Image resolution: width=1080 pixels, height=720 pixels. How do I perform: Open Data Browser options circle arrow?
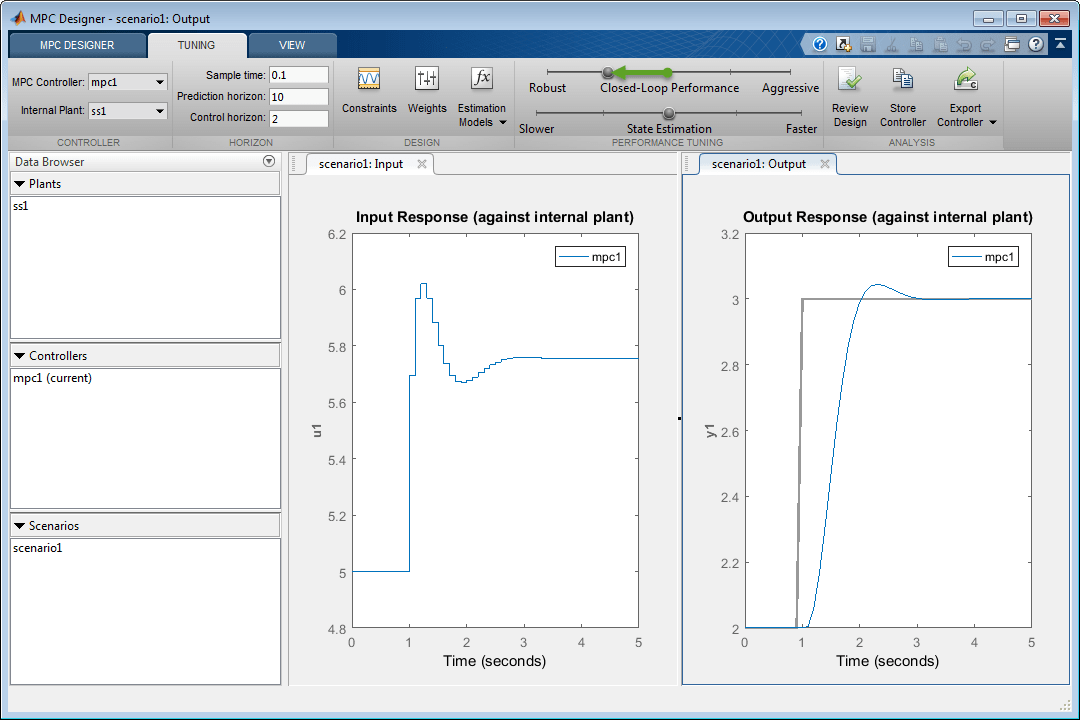coord(269,161)
